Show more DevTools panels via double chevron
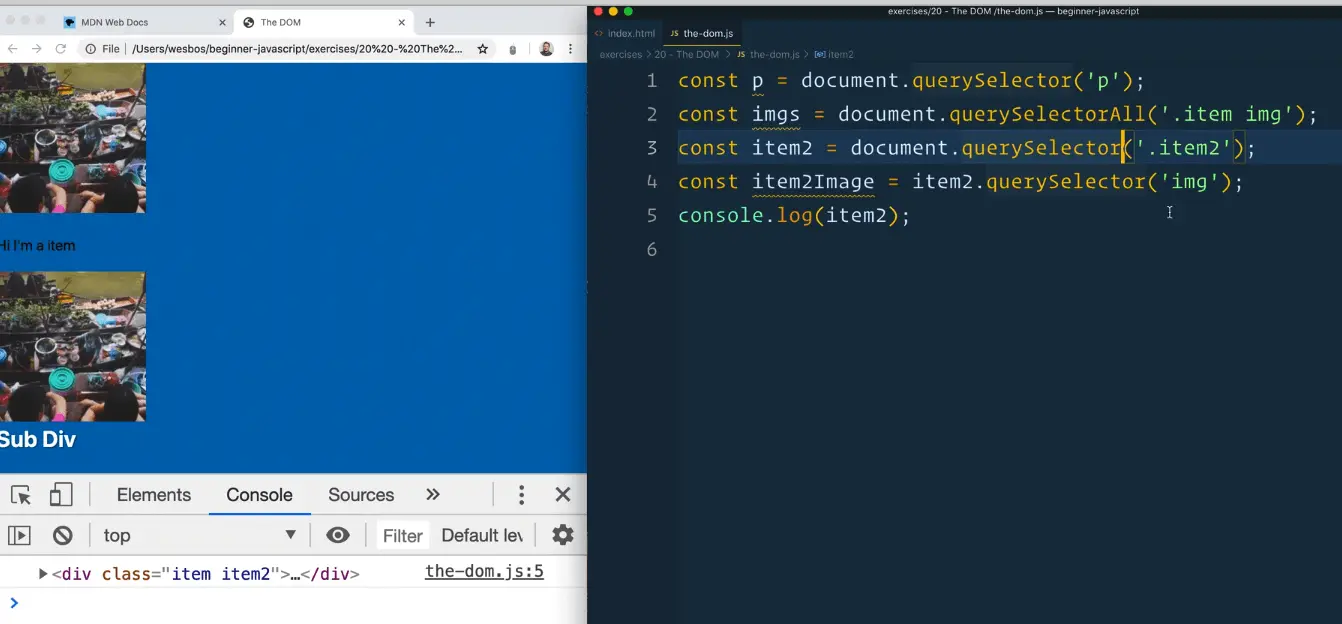Screen dimensions: 1342x624 point(433,494)
